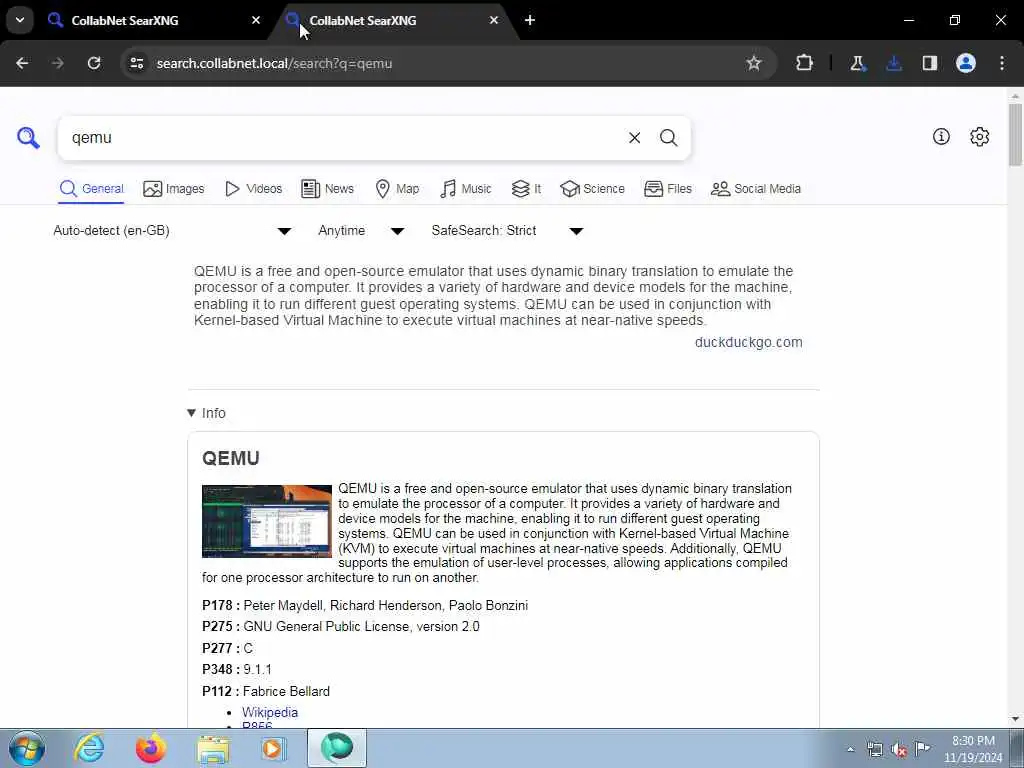The image size is (1024, 768).
Task: Open Chrome three-dot menu
Action: [x=1002, y=63]
